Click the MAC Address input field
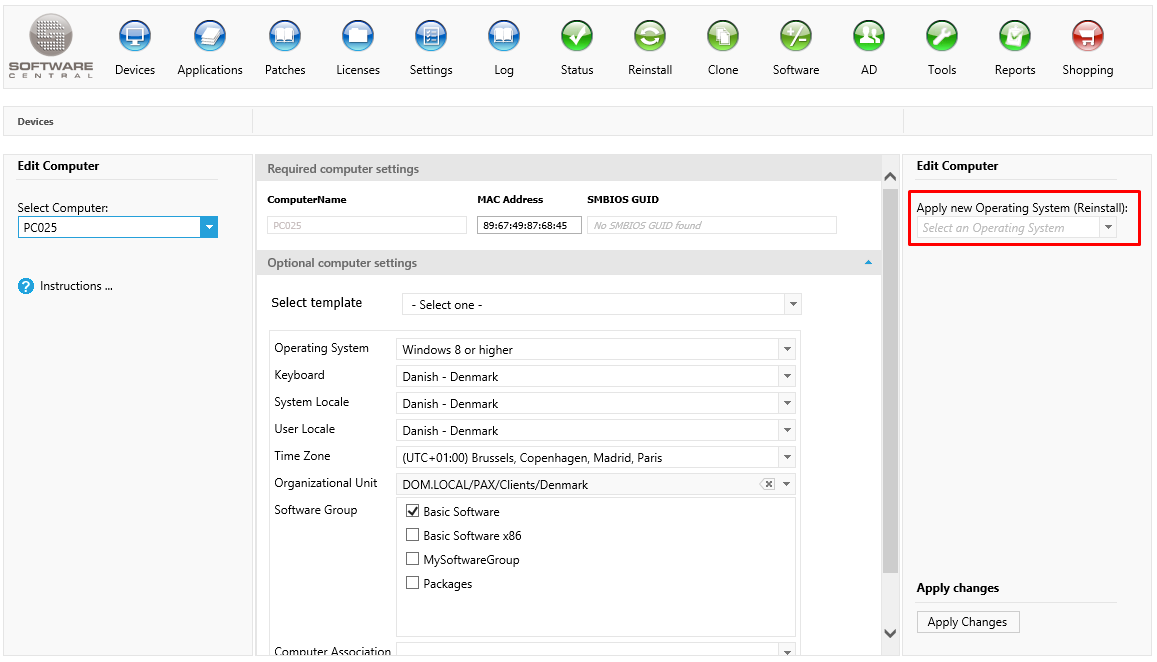This screenshot has height=662, width=1157. point(529,225)
